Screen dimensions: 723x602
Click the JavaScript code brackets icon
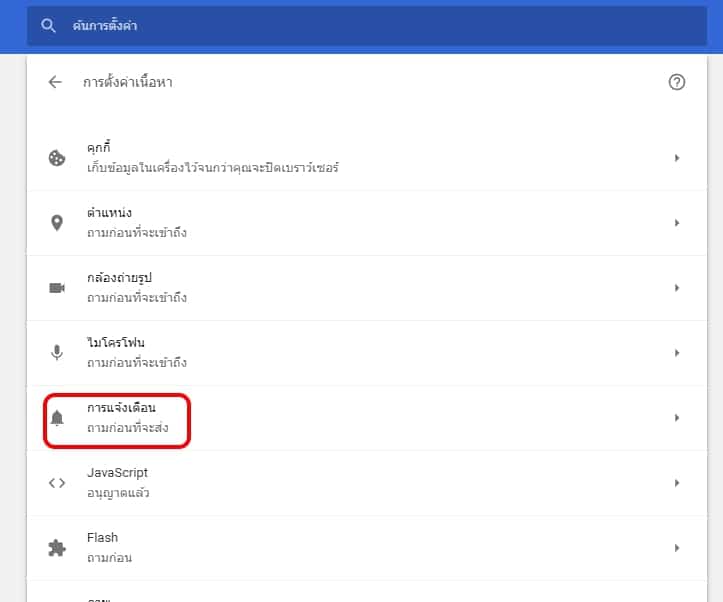coord(57,483)
